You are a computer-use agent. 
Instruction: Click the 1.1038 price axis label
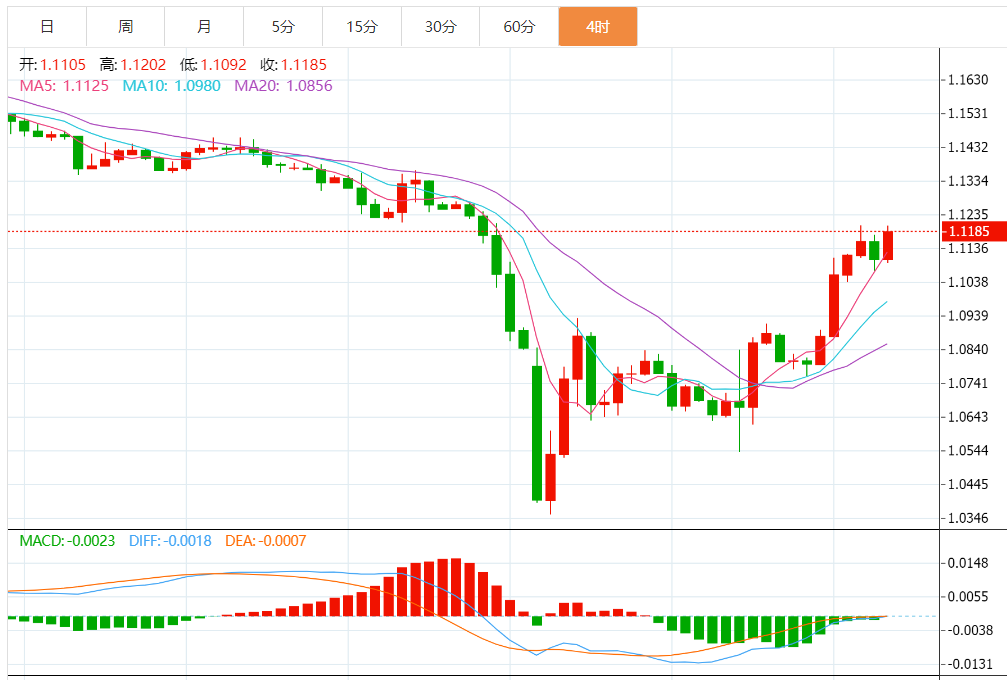(x=968, y=282)
